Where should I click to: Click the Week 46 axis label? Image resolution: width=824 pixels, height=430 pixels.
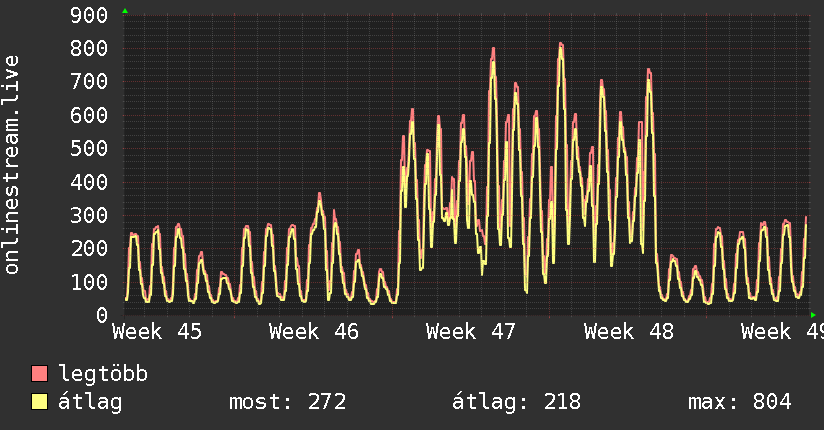coord(314,332)
